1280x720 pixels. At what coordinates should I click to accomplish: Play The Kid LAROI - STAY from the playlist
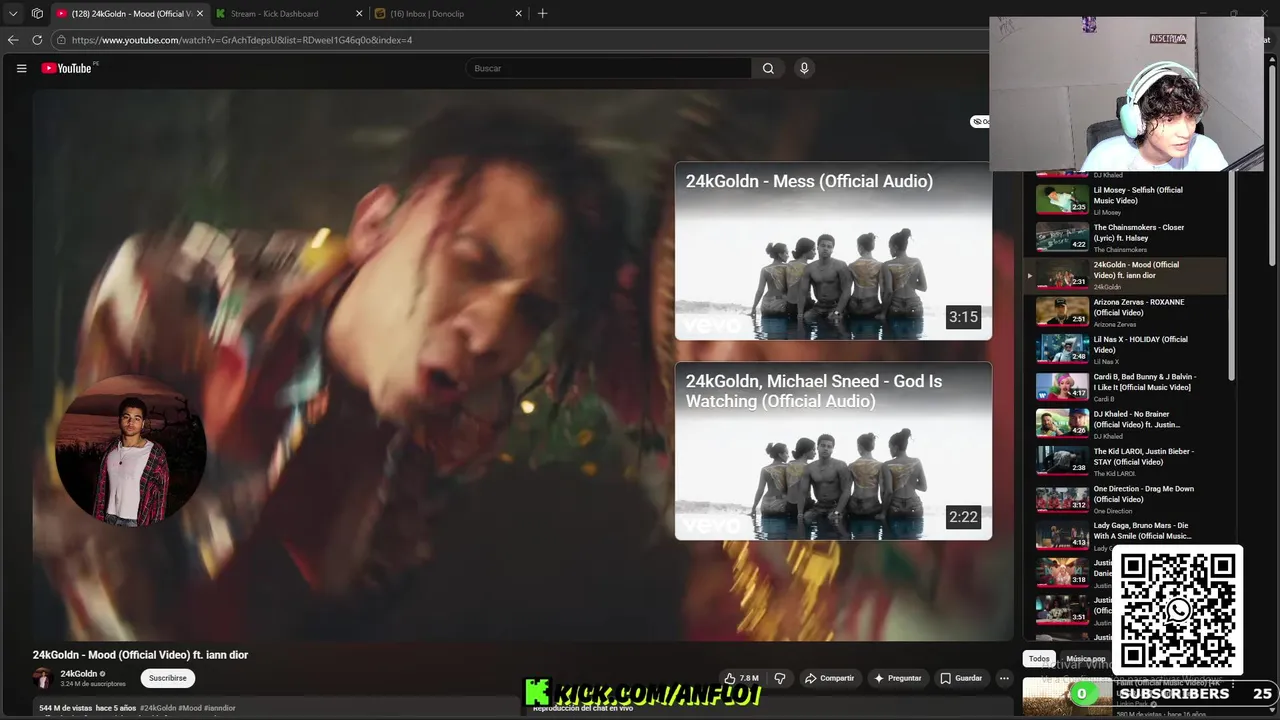pos(1125,461)
